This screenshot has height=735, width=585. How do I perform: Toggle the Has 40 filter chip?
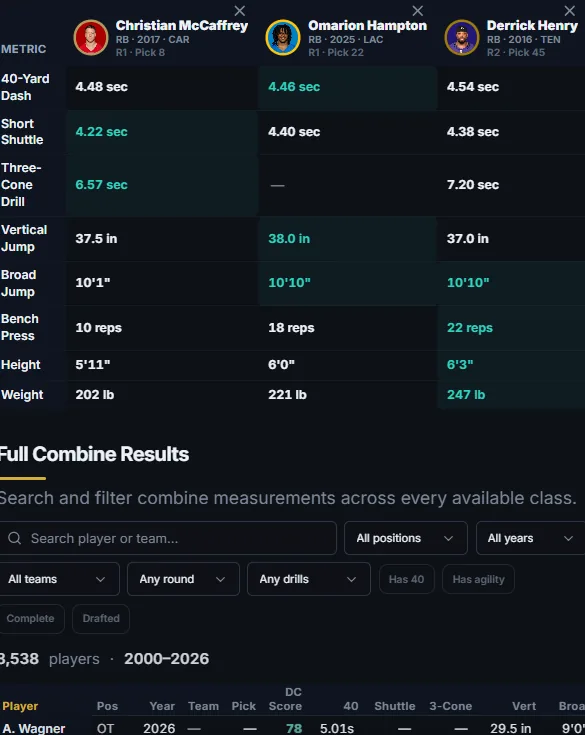(x=406, y=579)
